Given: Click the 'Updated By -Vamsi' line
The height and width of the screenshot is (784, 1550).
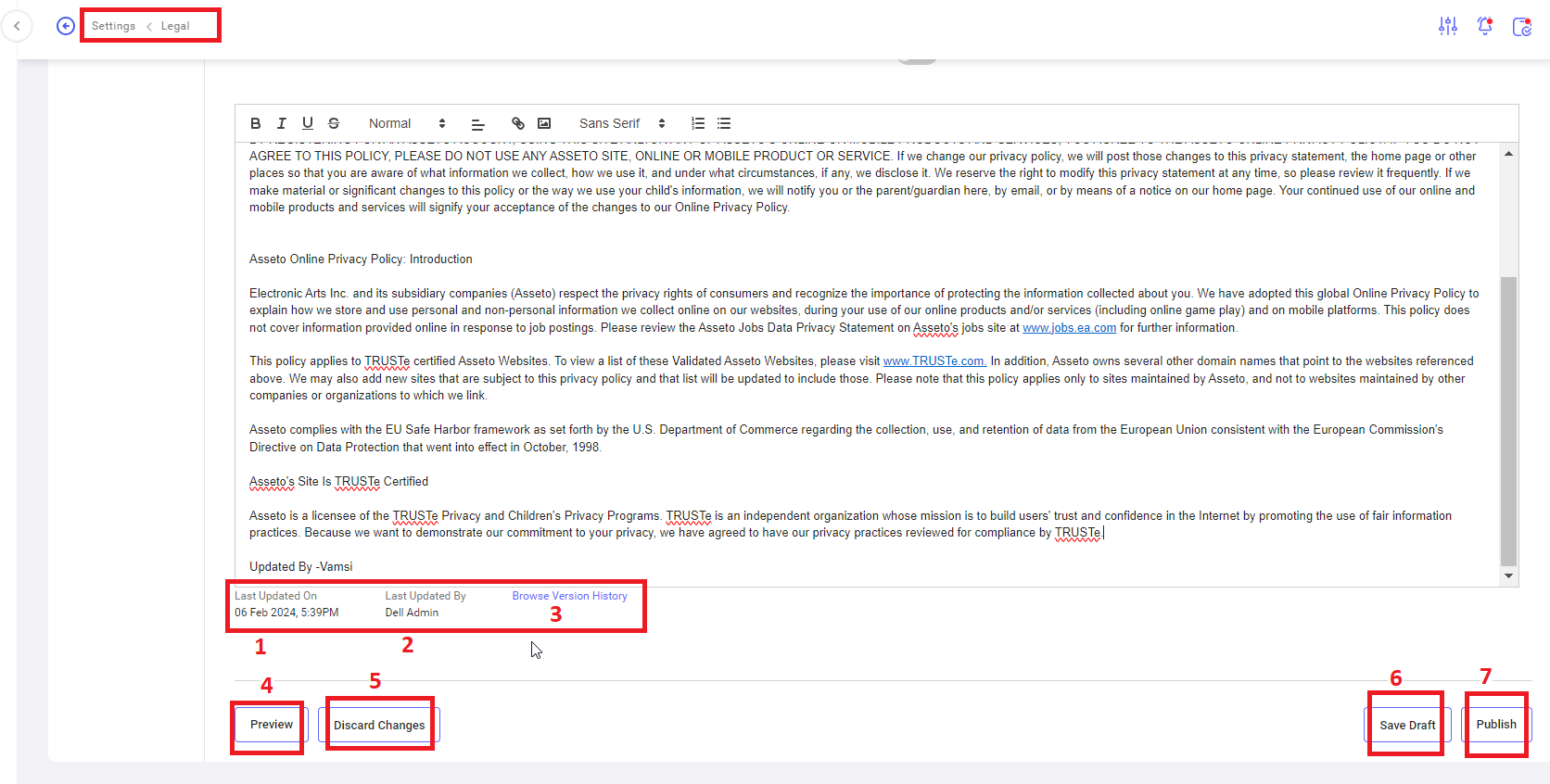Looking at the screenshot, I should 301,567.
